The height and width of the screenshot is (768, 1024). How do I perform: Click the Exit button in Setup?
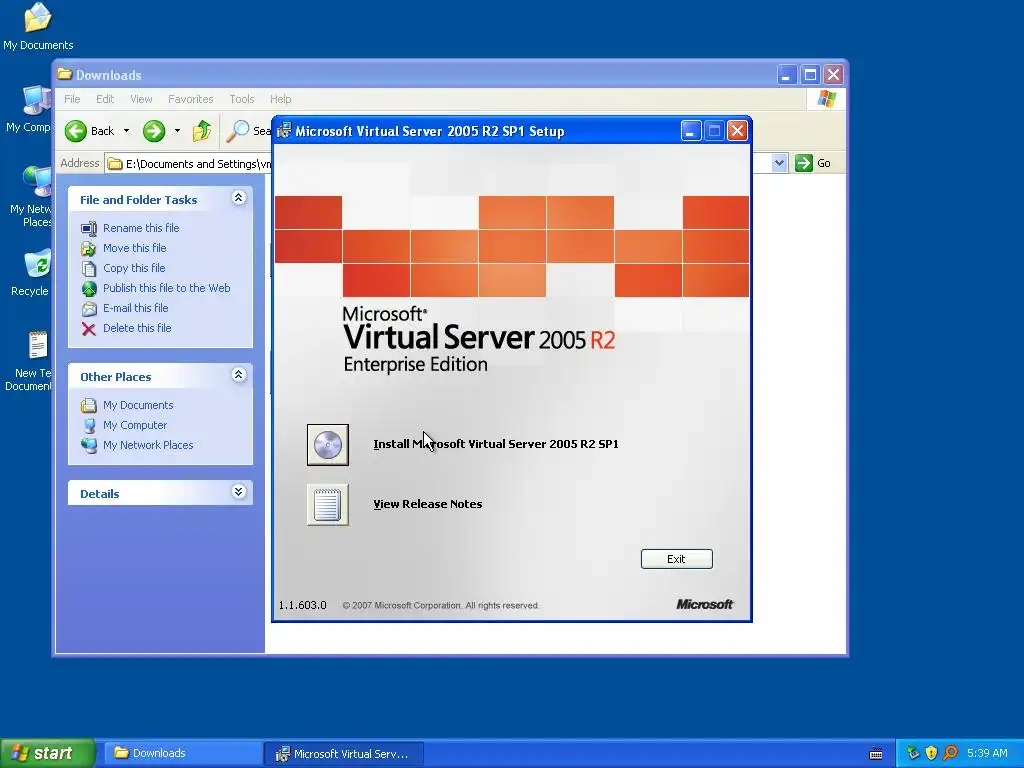point(677,559)
